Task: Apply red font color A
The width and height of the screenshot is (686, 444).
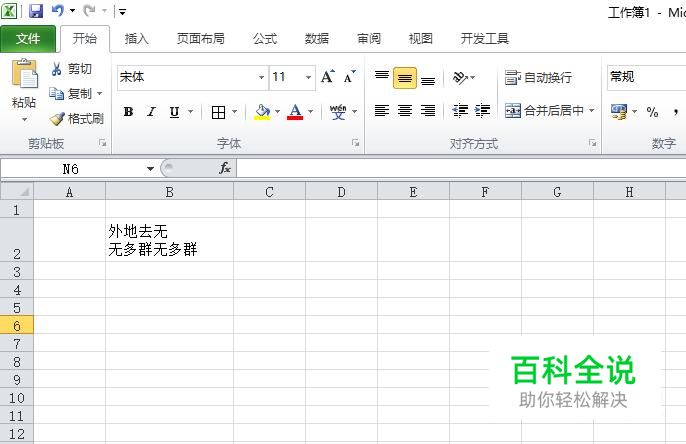Action: coord(295,112)
